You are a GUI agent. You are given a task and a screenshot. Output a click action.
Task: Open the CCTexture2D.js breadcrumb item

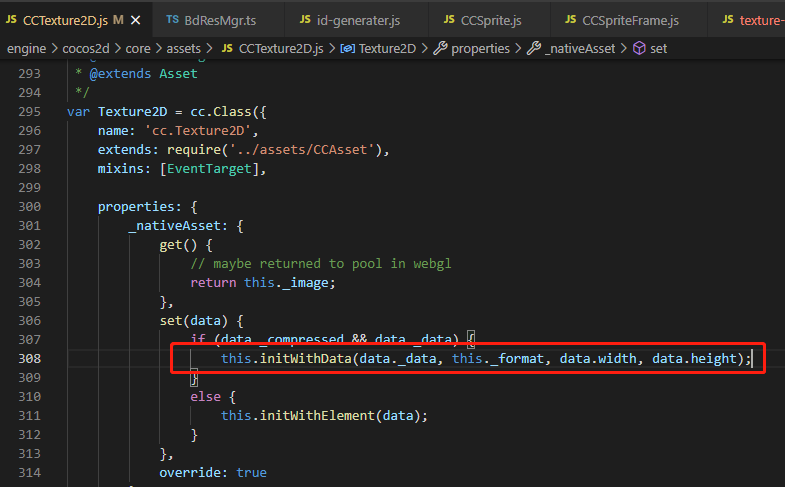click(x=281, y=49)
